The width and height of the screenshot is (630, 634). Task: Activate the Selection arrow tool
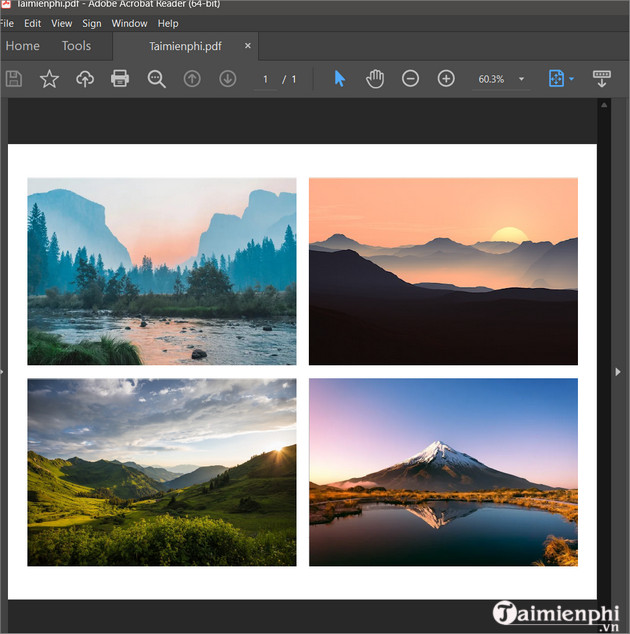pos(340,78)
